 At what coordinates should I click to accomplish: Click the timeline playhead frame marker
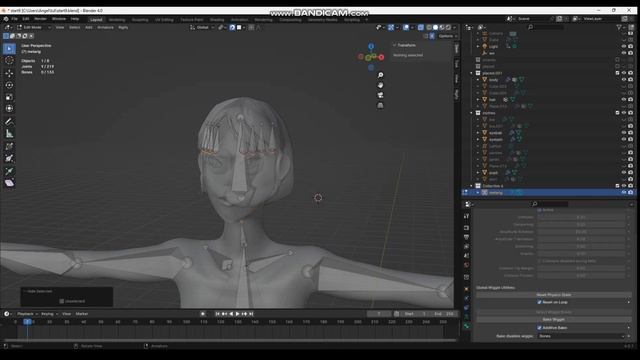[27, 322]
